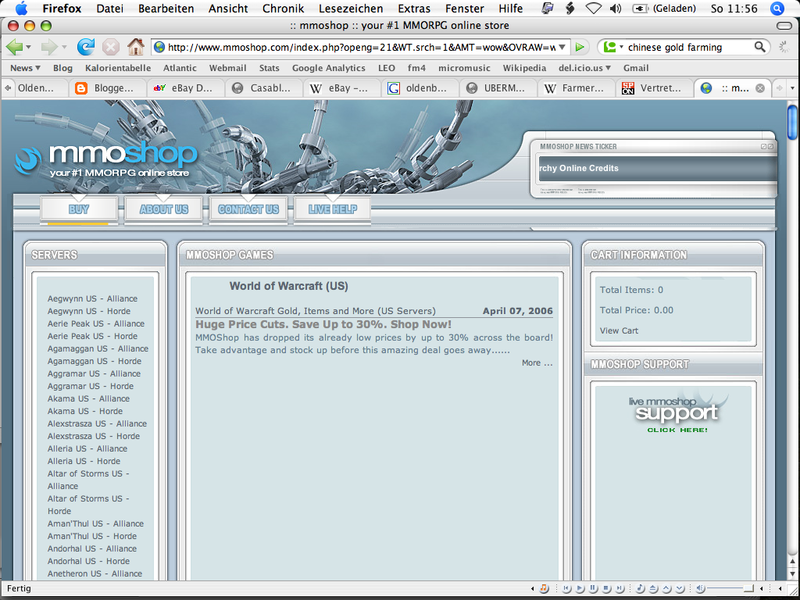Expand the URL bar history dropdown
The height and width of the screenshot is (600, 800).
(562, 47)
